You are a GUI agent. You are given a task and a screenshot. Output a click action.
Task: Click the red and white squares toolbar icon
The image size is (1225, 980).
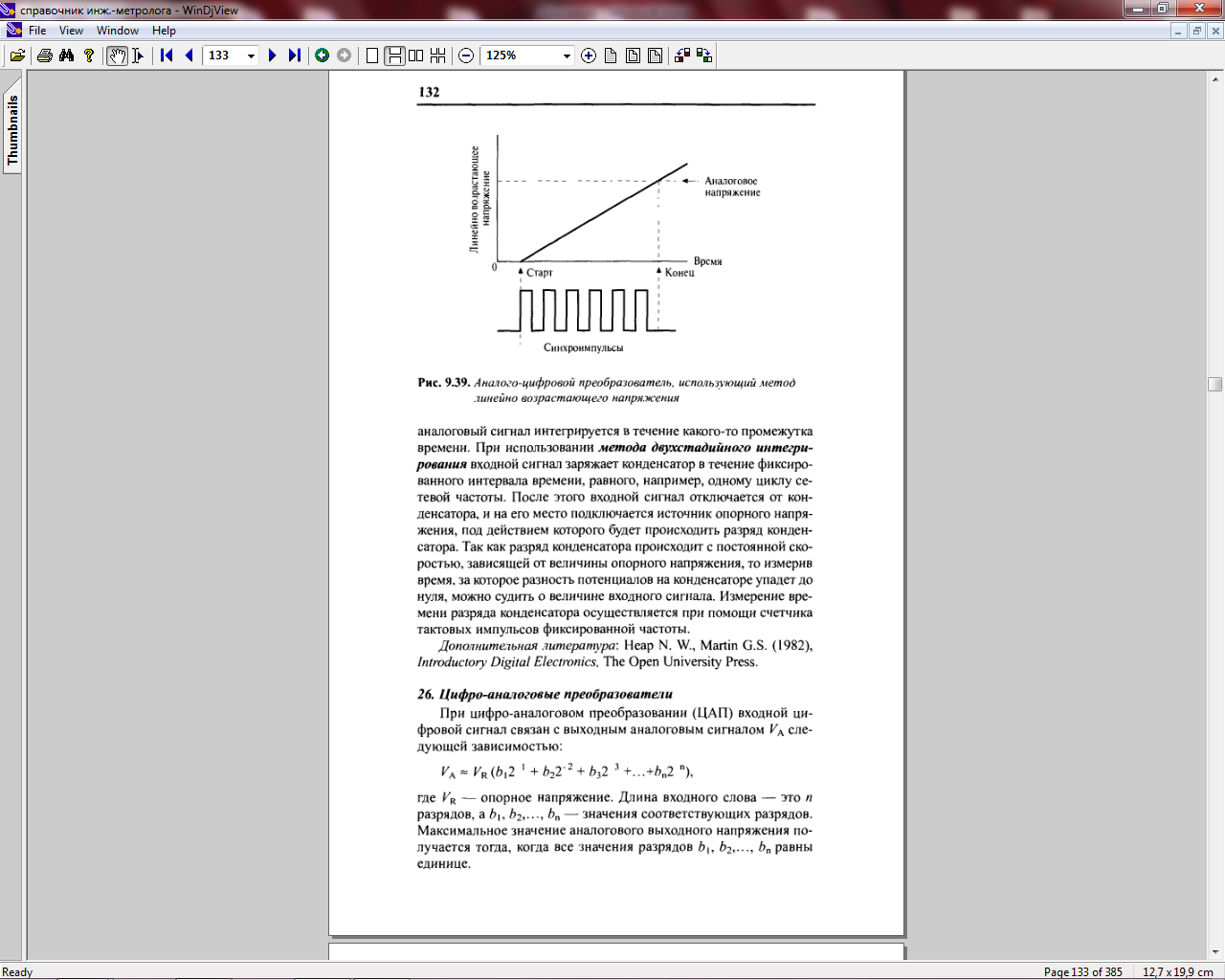682,56
